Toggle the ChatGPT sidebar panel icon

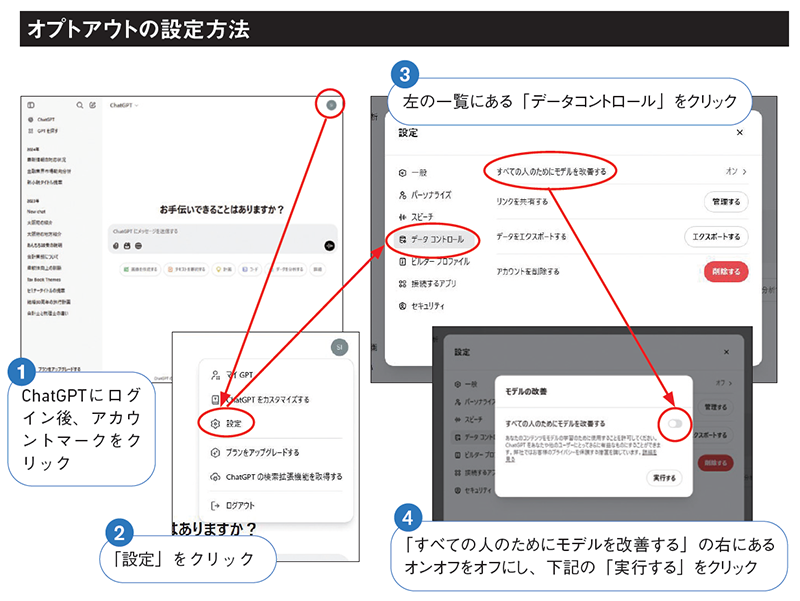click(x=31, y=105)
